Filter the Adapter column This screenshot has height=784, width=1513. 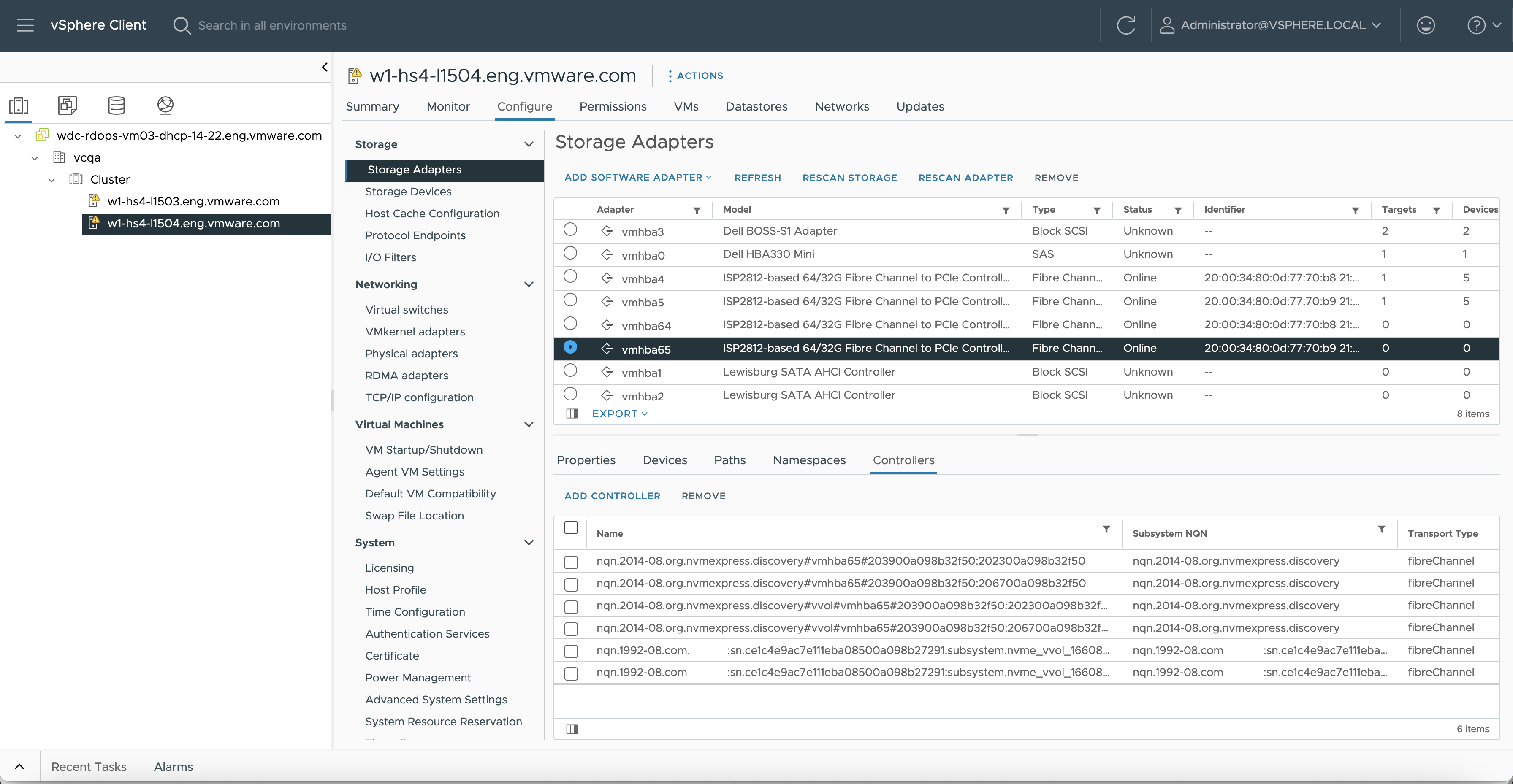(697, 210)
